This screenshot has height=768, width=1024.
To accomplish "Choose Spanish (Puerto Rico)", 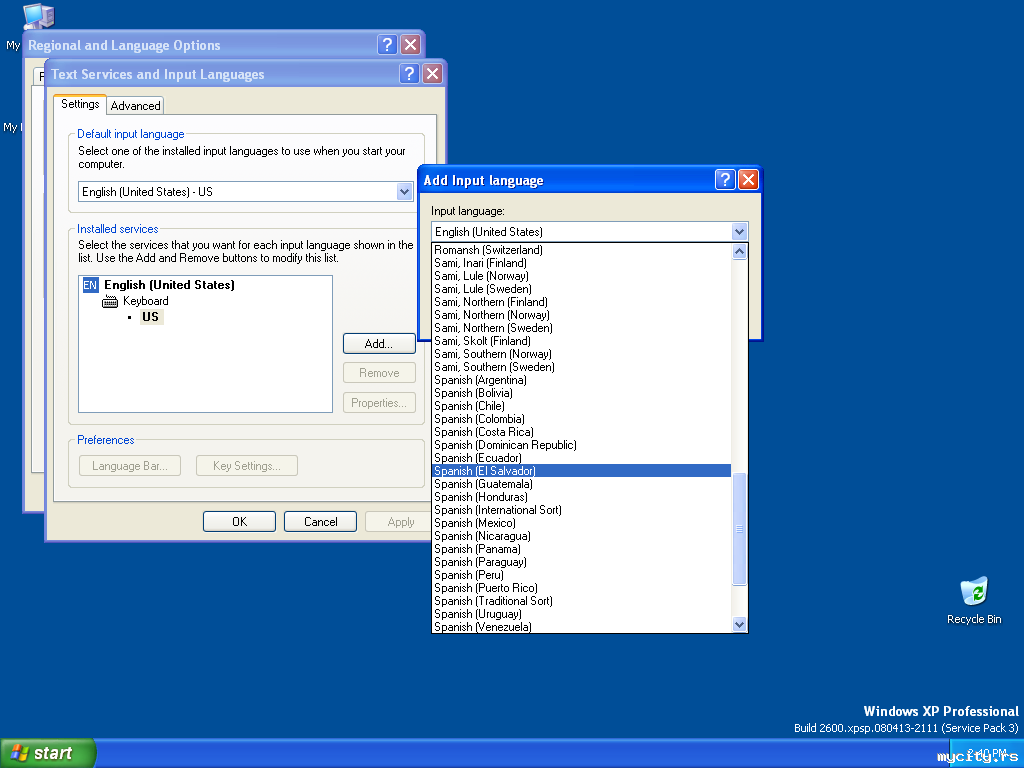I will (581, 588).
